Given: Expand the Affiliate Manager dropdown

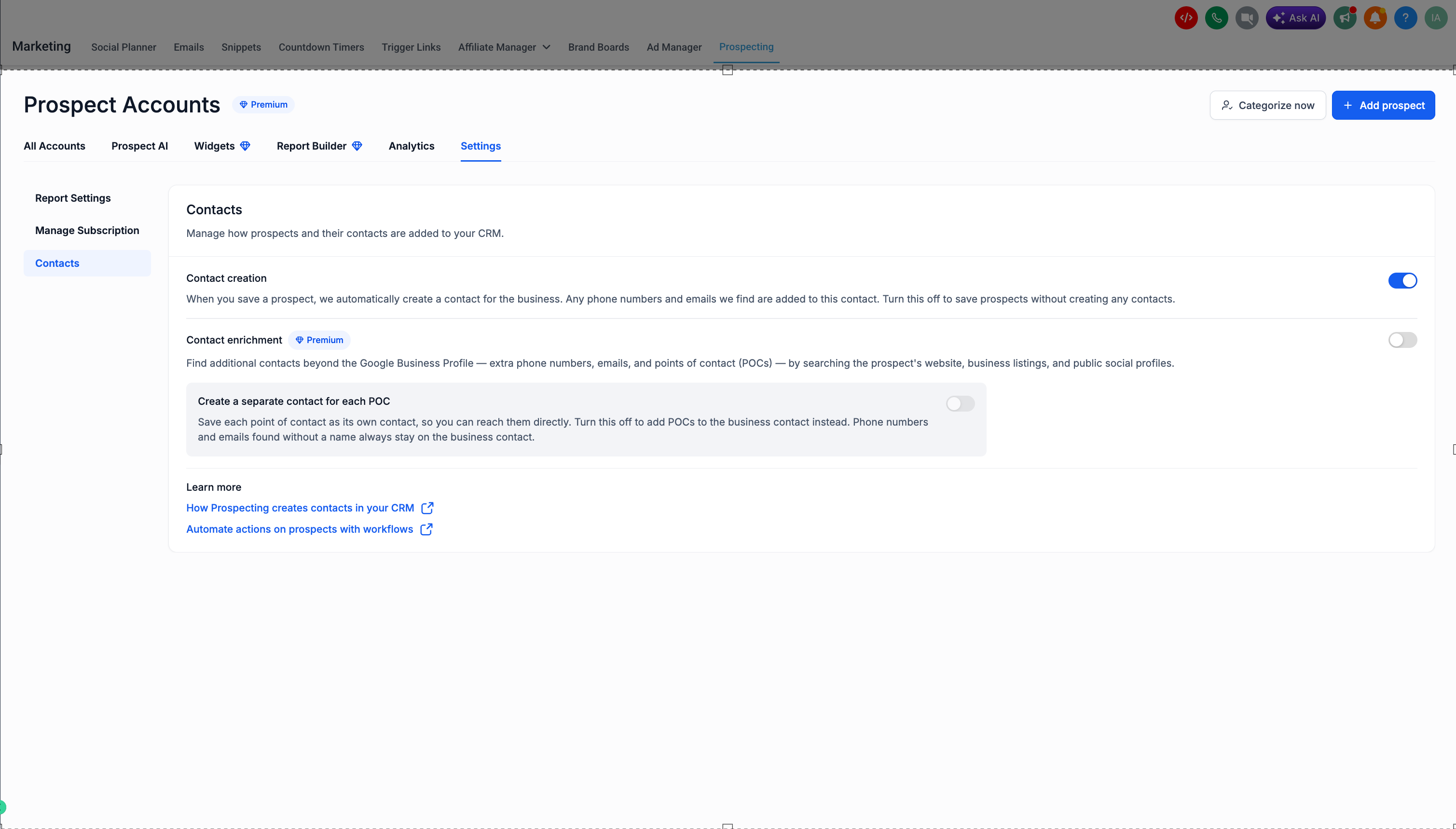Looking at the screenshot, I should 504,47.
